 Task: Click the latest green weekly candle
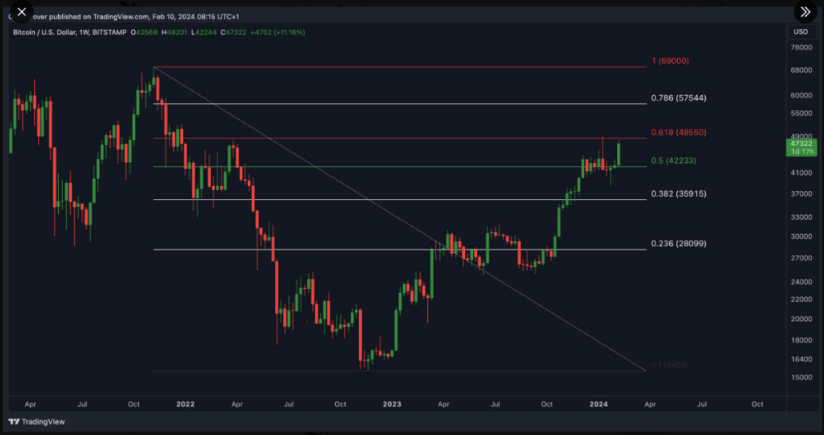click(620, 153)
